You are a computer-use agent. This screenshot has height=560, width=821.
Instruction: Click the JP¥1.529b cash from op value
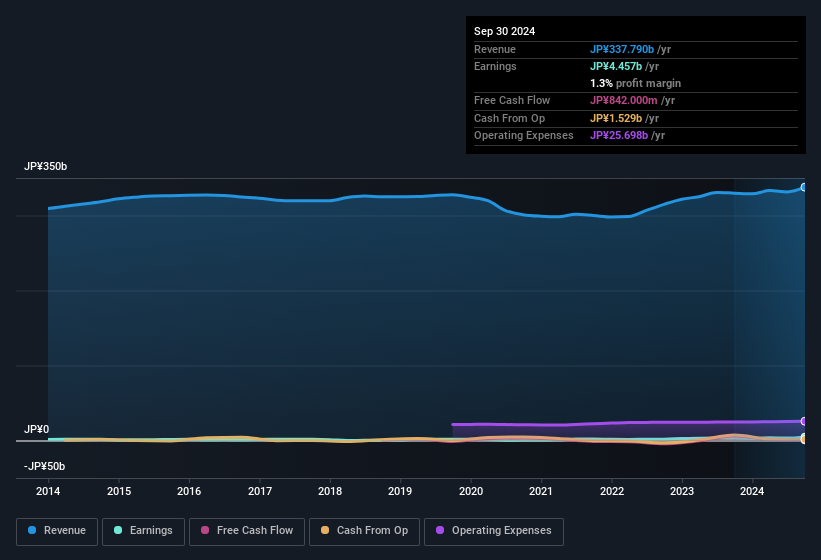(616, 118)
